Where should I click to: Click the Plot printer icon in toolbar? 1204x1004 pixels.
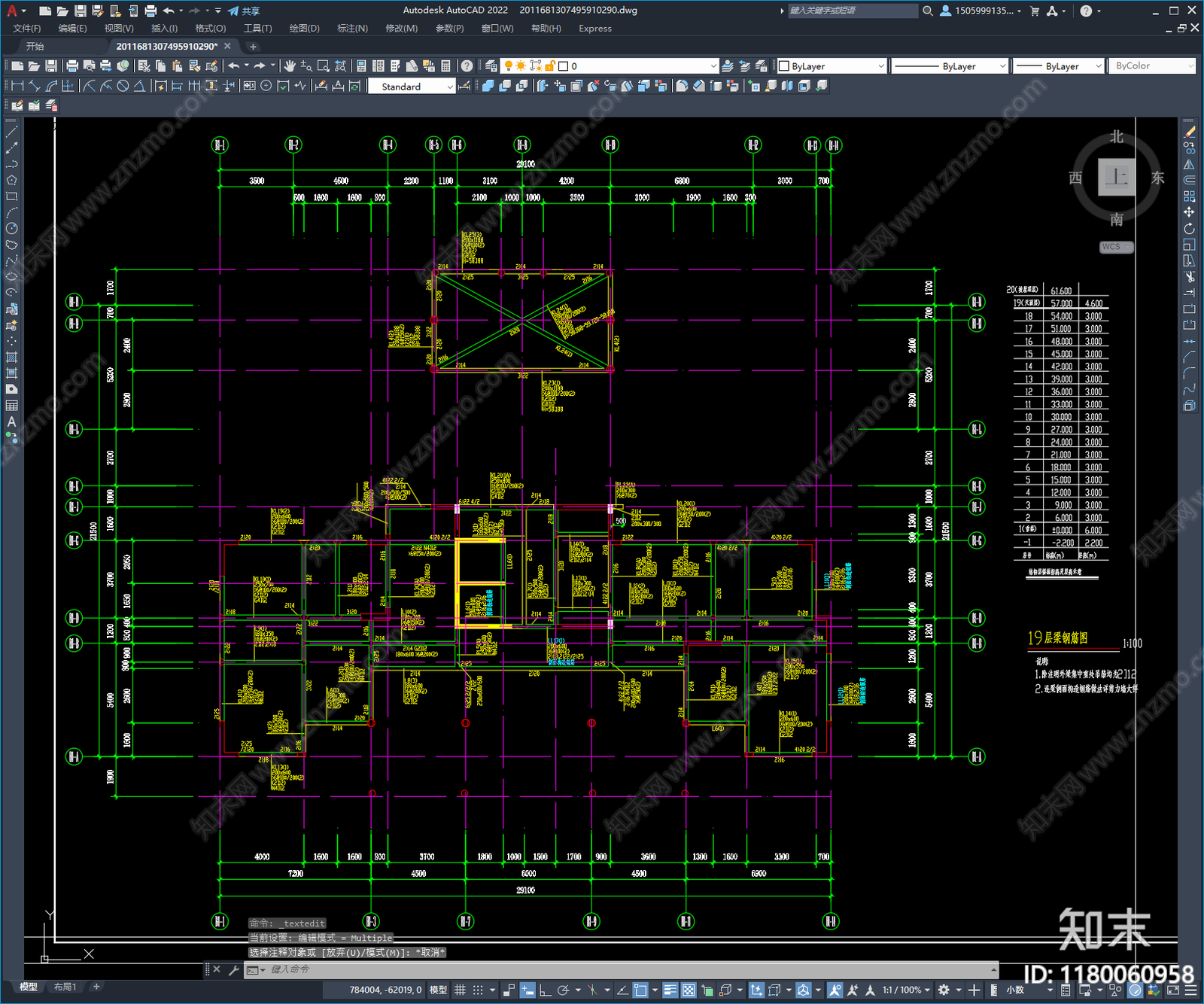(x=72, y=66)
